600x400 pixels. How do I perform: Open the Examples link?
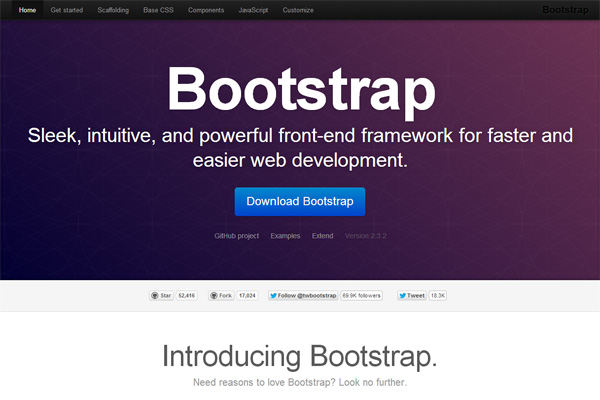285,236
